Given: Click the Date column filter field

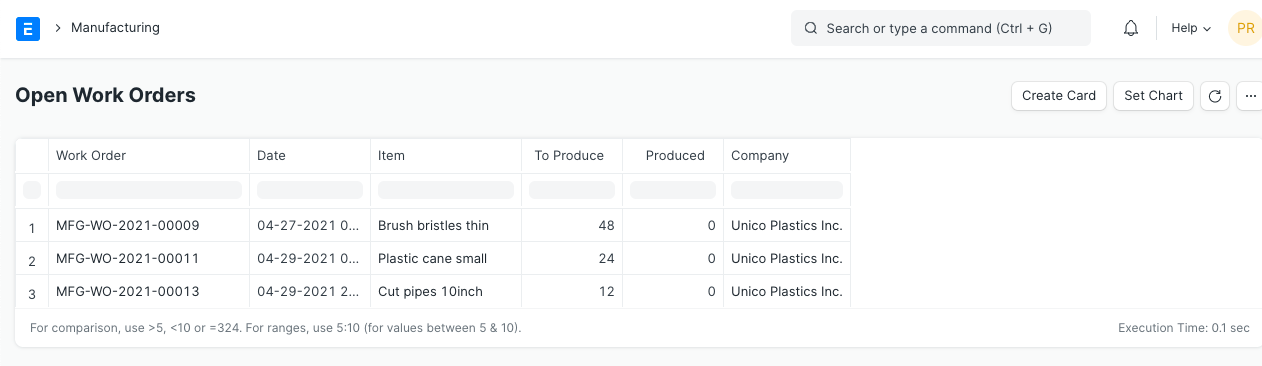Looking at the screenshot, I should pyautogui.click(x=310, y=190).
